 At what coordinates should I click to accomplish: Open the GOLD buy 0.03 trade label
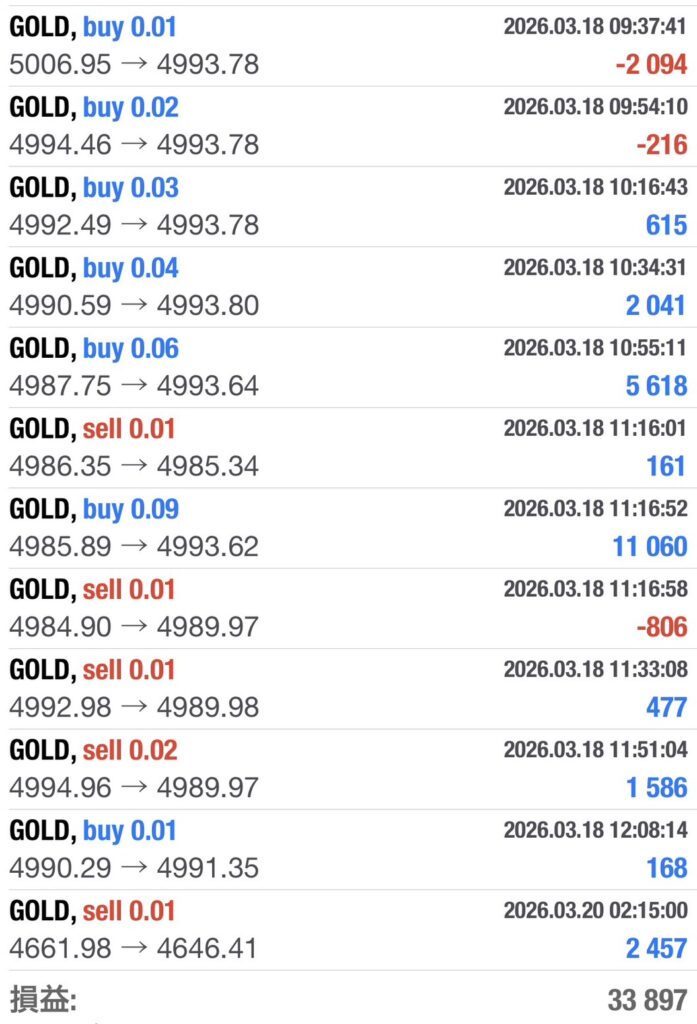(94, 188)
